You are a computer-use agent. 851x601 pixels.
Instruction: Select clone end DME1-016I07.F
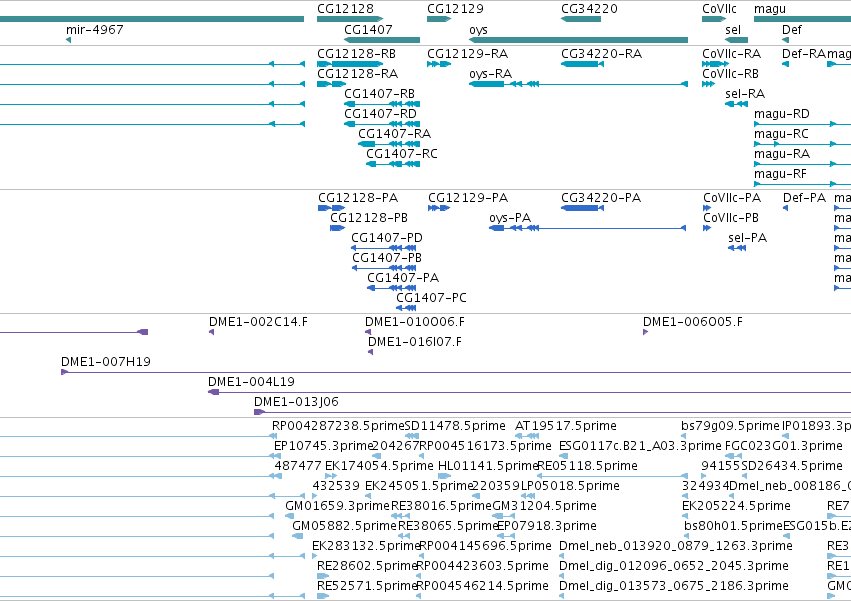(x=371, y=352)
